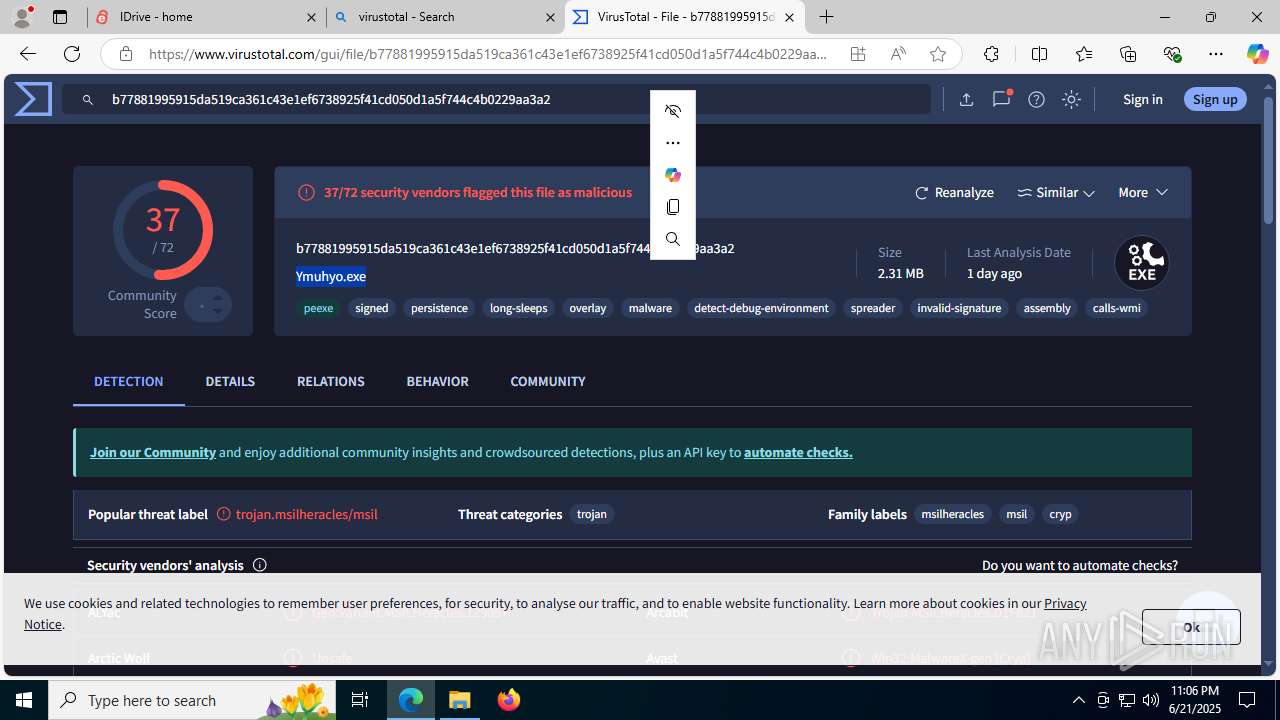Click the browser back arrow
The width and height of the screenshot is (1280, 720).
(x=28, y=54)
